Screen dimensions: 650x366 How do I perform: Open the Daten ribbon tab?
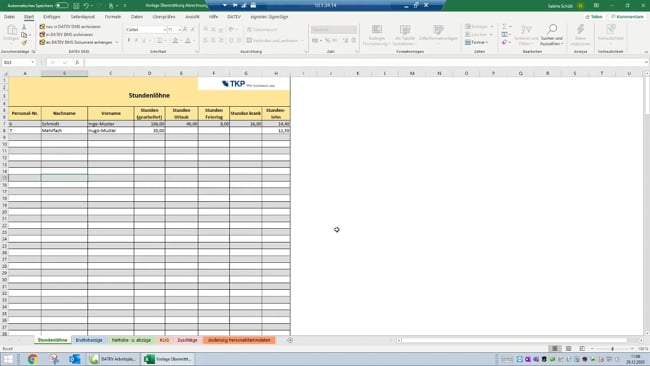[137, 17]
